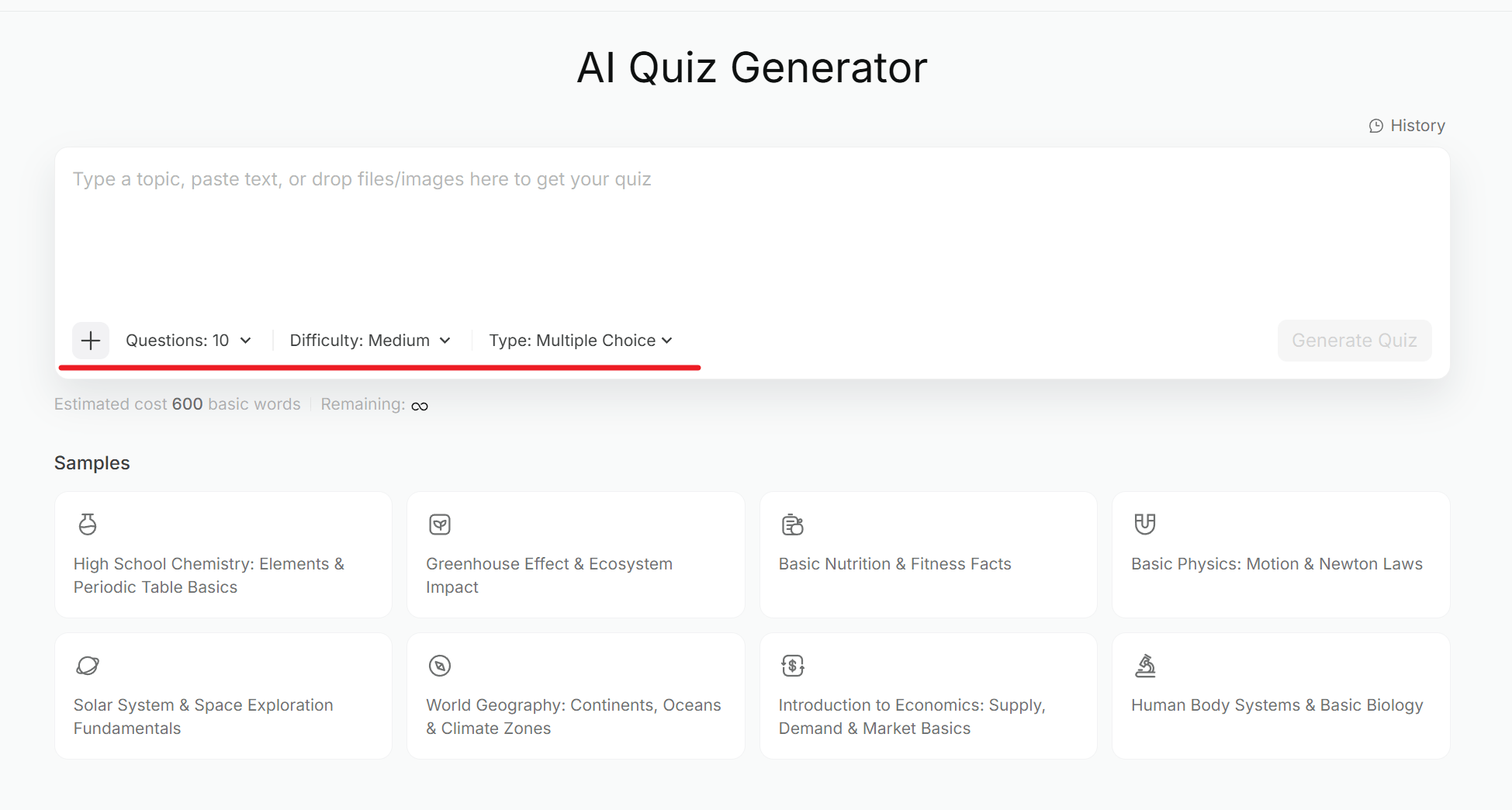Screen dimensions: 1512x810
Task: Click the microscope icon on Human Body card
Action: tap(1145, 666)
